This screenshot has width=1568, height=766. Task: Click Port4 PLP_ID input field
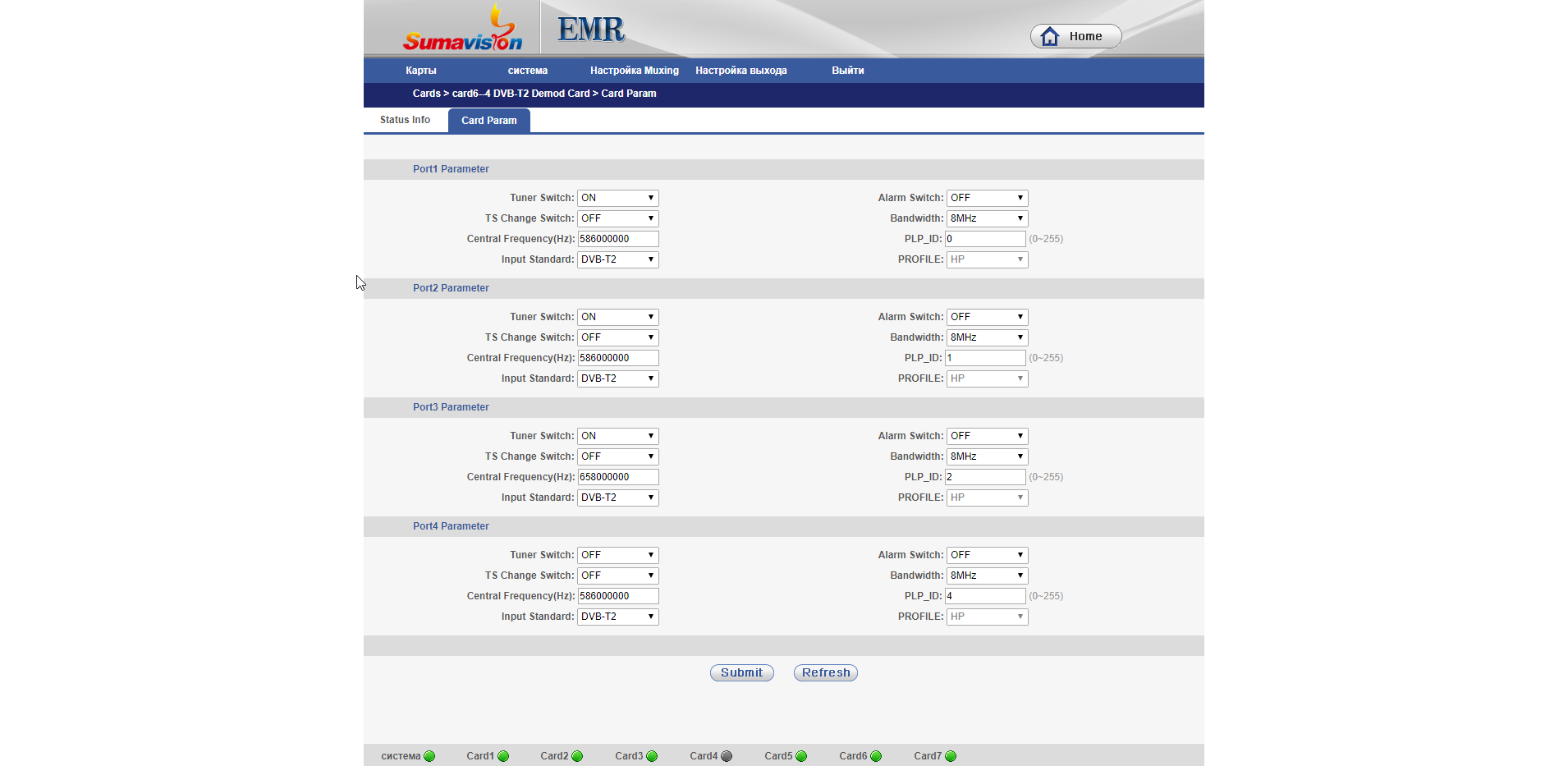986,596
